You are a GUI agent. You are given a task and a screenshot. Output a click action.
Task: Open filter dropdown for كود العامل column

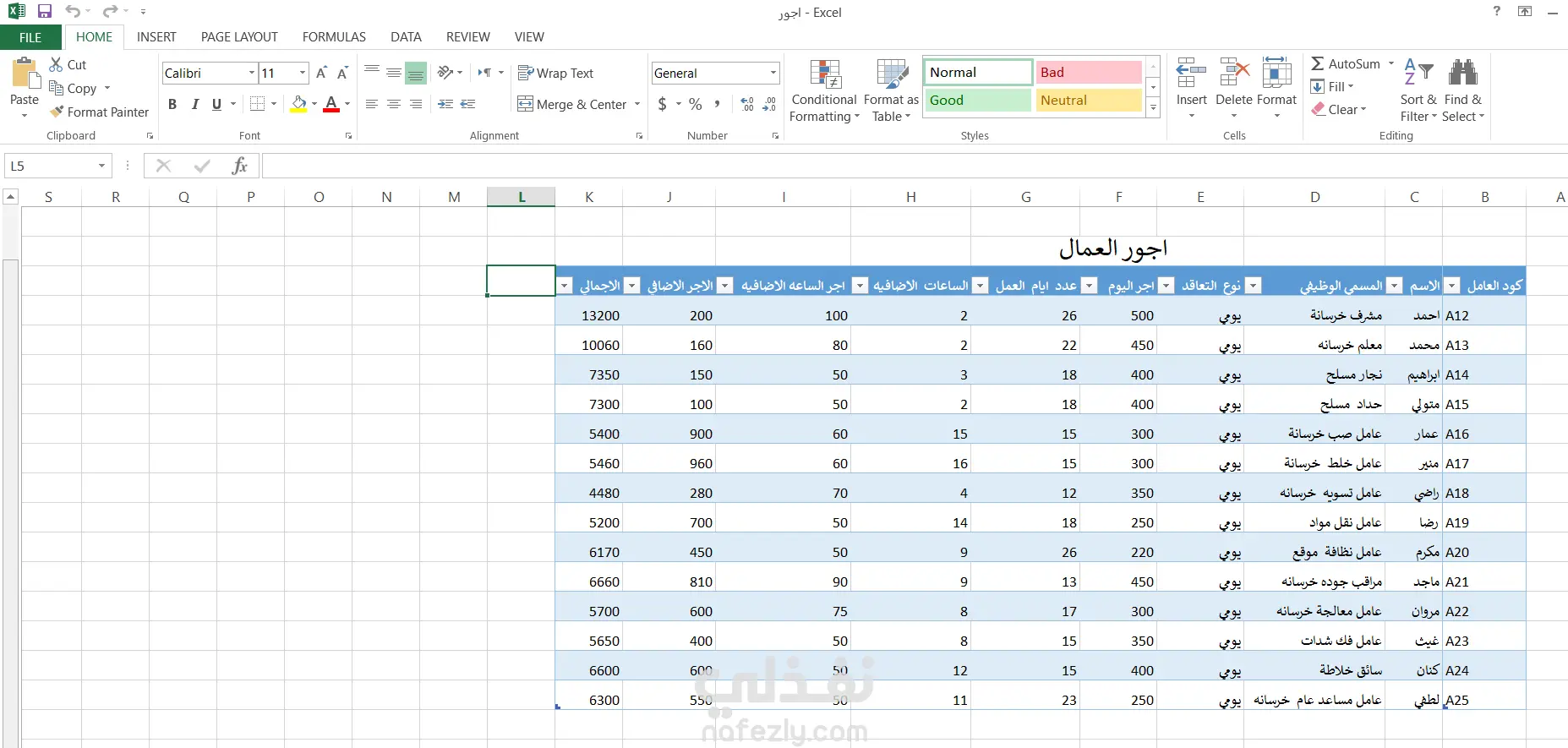tap(1451, 286)
